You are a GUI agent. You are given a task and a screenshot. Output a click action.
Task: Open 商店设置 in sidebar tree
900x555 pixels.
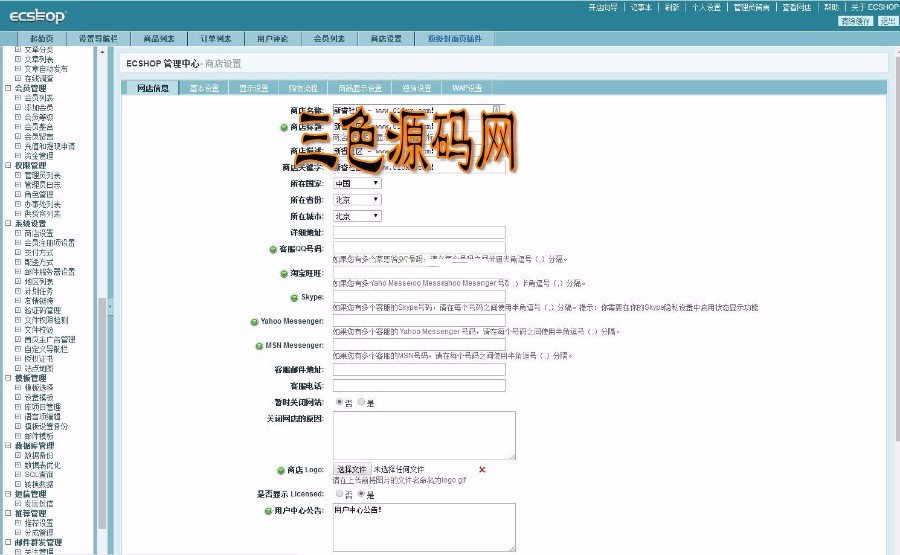38,233
